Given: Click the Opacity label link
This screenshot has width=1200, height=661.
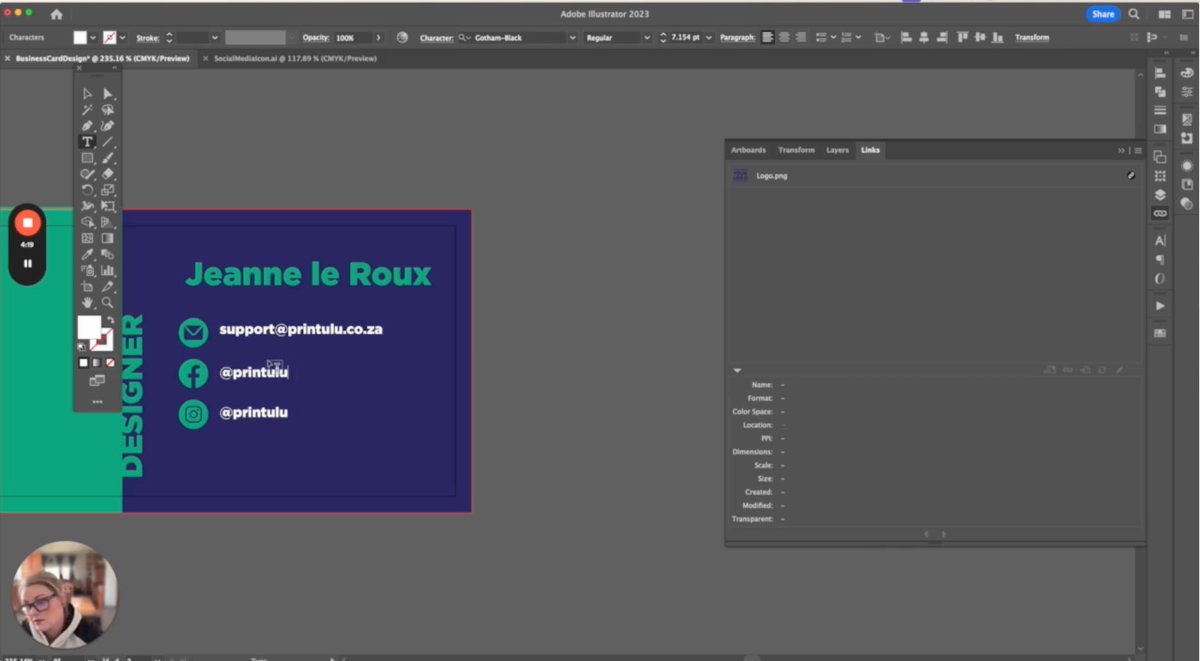Looking at the screenshot, I should pyautogui.click(x=316, y=38).
